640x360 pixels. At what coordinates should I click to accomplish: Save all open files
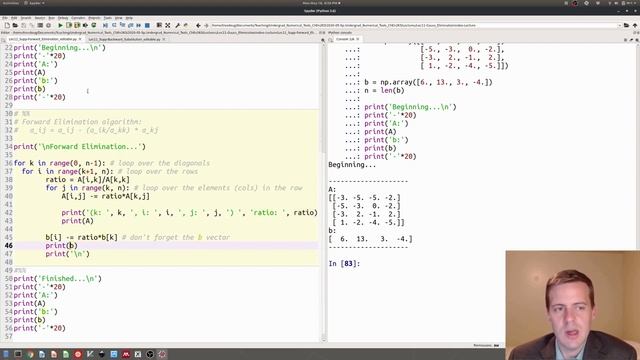tap(32, 25)
